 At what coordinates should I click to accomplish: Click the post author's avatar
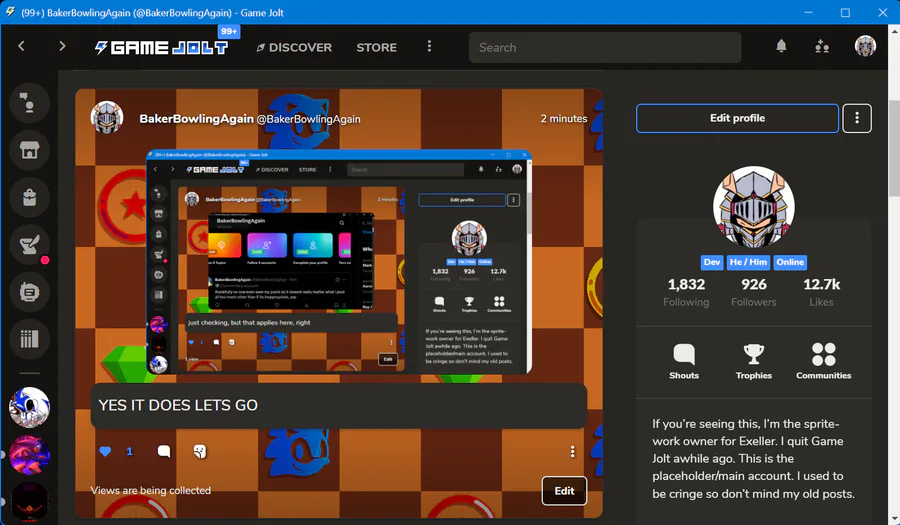[107, 118]
